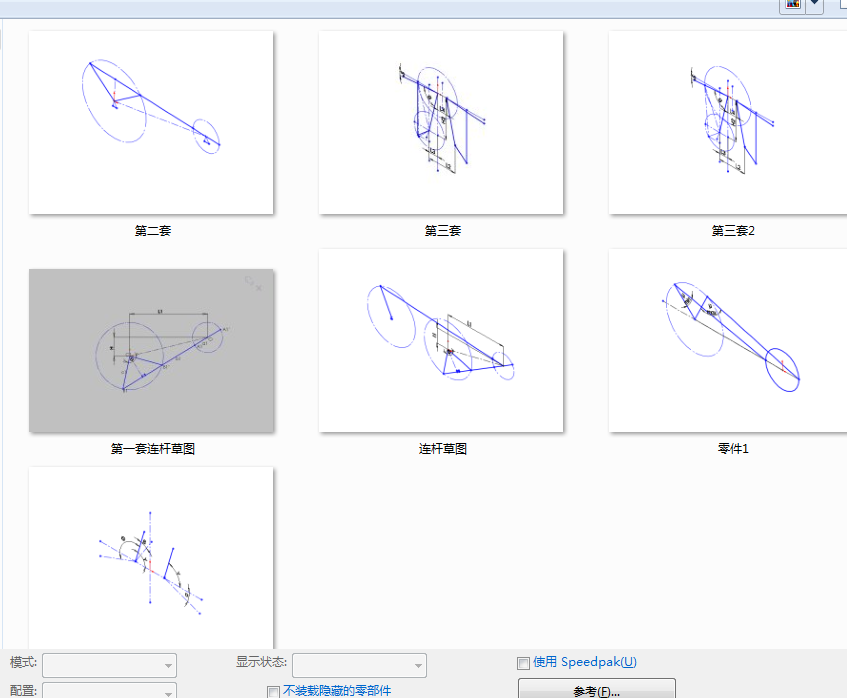Click the 第三套 file name

(x=442, y=231)
